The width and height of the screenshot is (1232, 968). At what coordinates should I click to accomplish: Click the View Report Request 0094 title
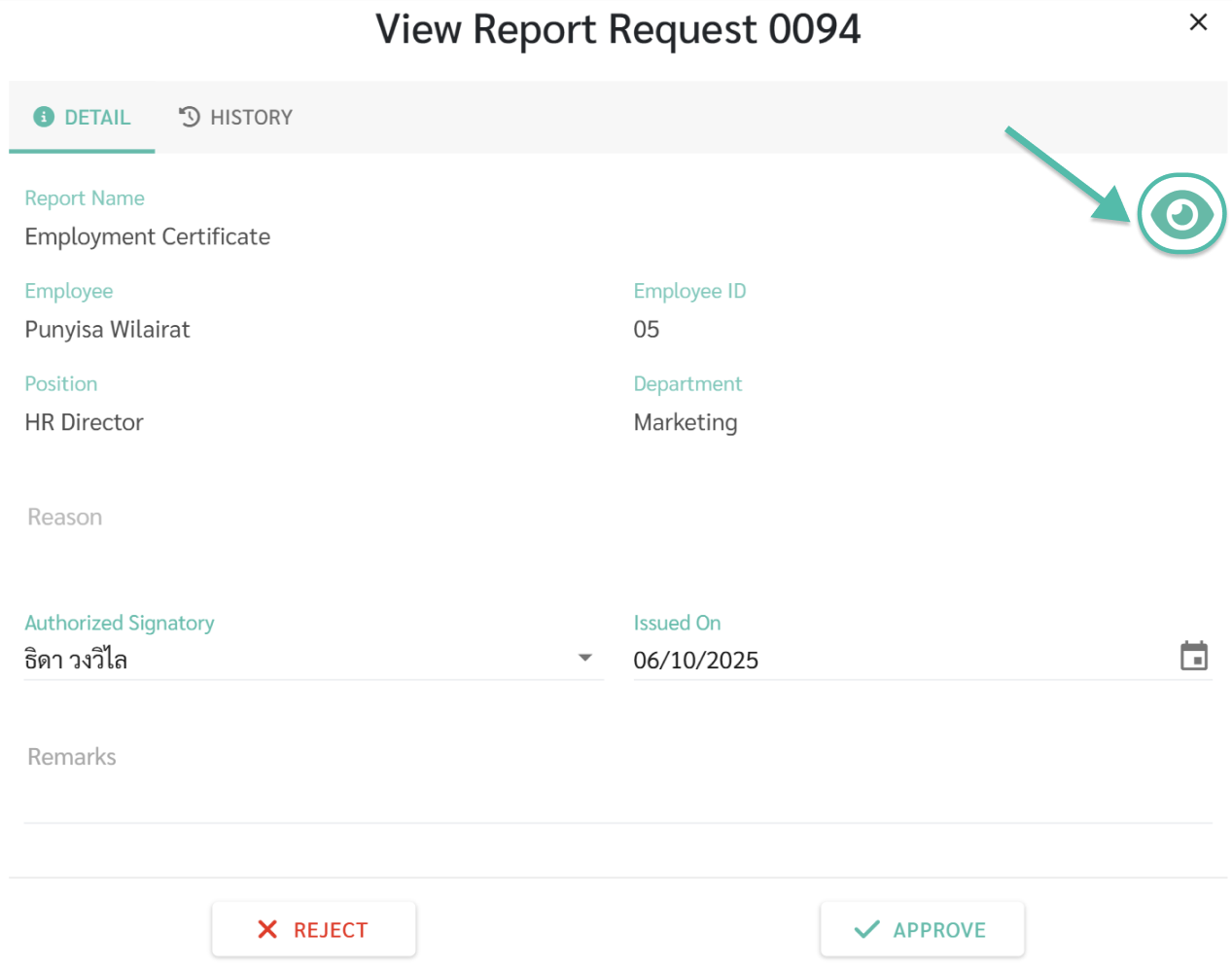coord(618,29)
